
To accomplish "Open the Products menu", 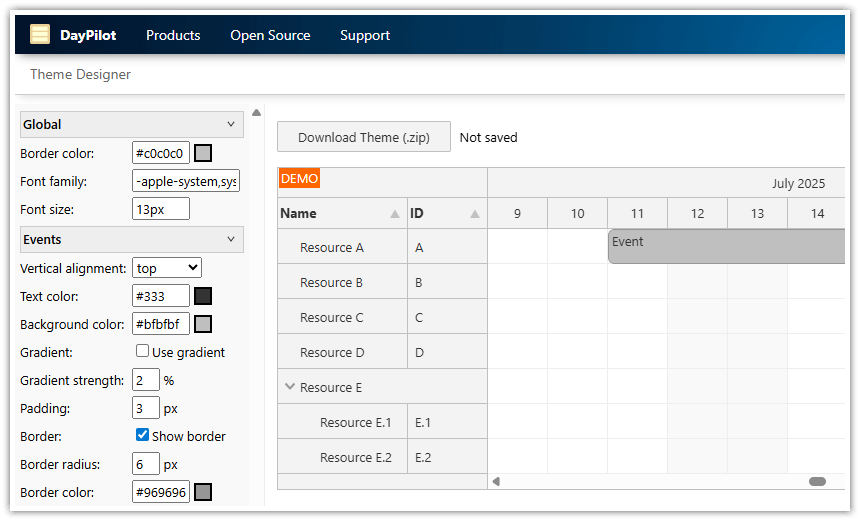I will click(x=173, y=35).
